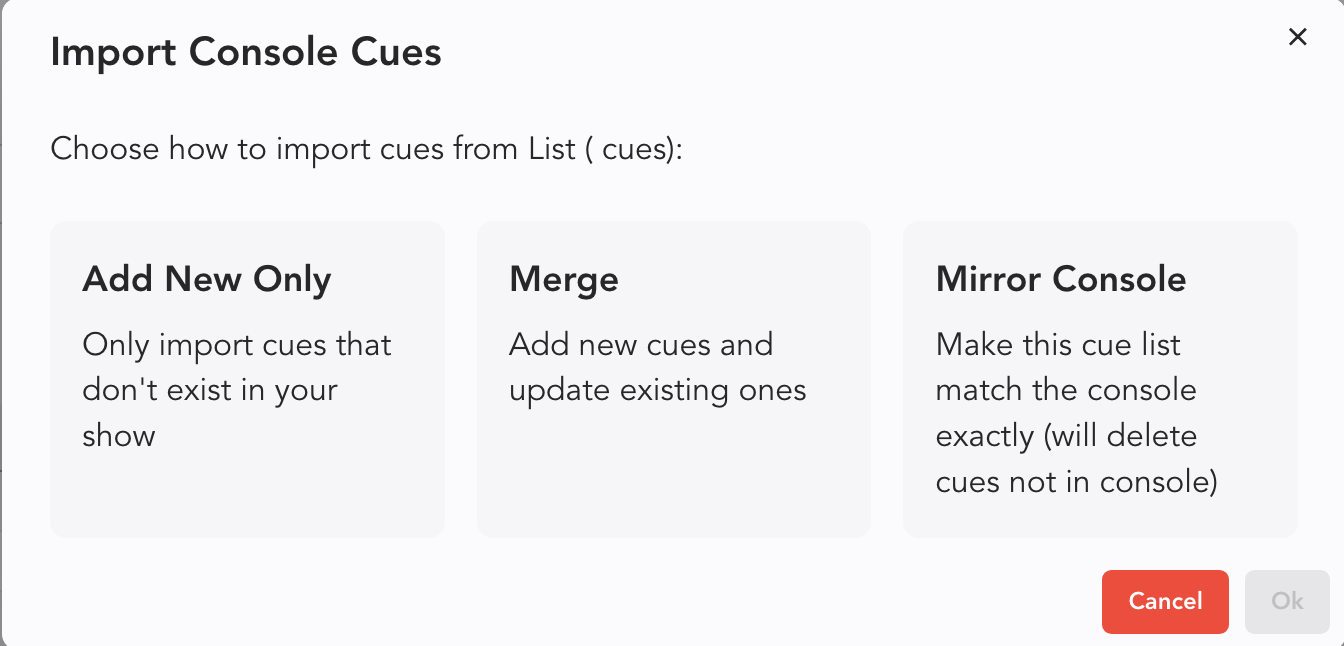The height and width of the screenshot is (646, 1344).
Task: Click the 'Add New Only' heading text
Action: 207,279
